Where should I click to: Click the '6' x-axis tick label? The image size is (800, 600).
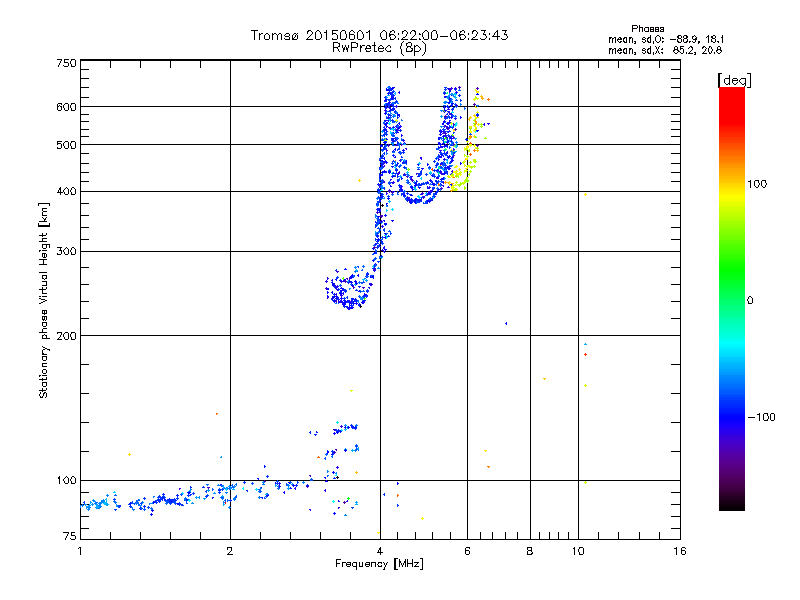[467, 551]
